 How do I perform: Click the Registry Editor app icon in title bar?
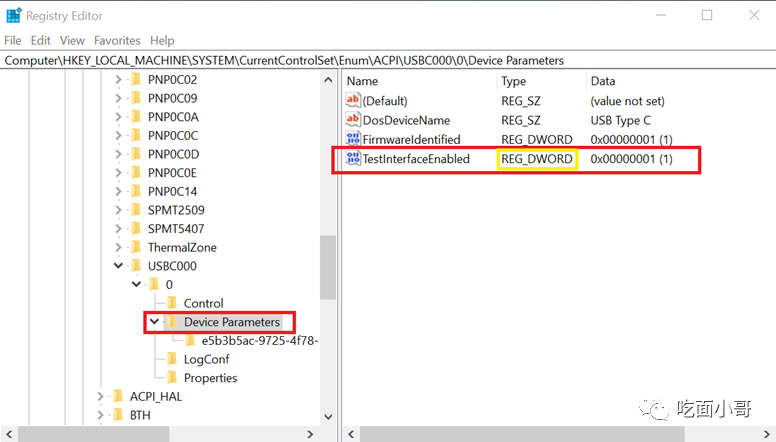tap(13, 15)
